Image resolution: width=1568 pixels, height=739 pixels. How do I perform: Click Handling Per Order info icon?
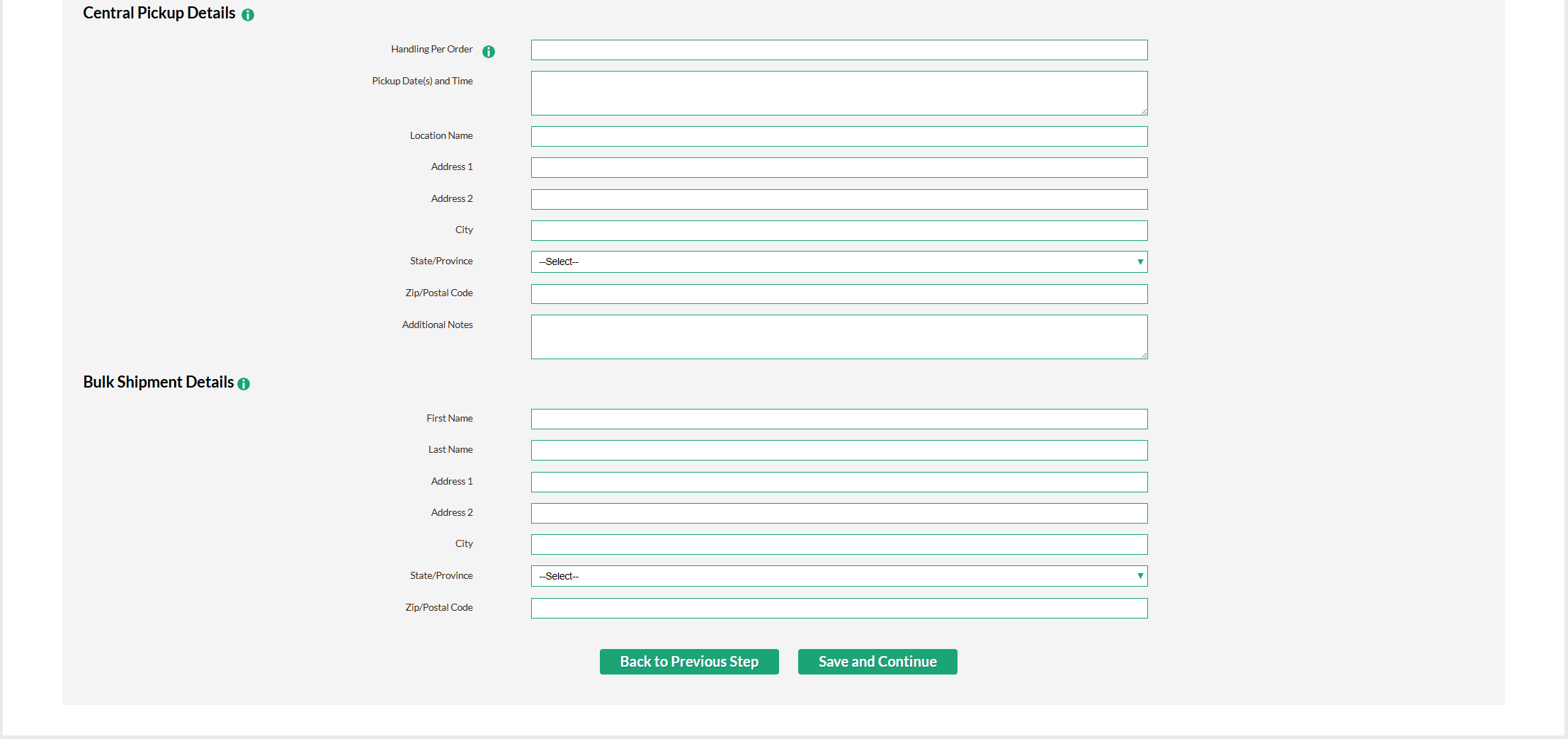(x=489, y=52)
